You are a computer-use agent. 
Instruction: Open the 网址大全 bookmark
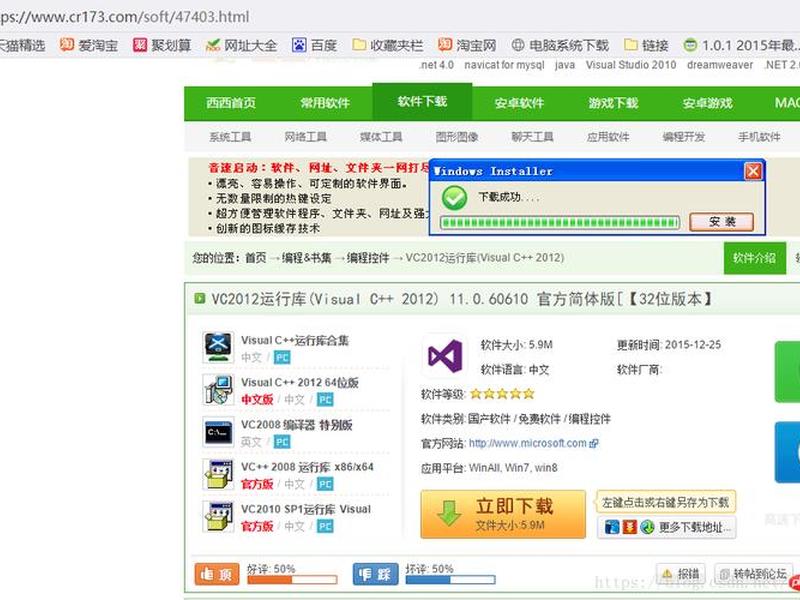pos(241,45)
